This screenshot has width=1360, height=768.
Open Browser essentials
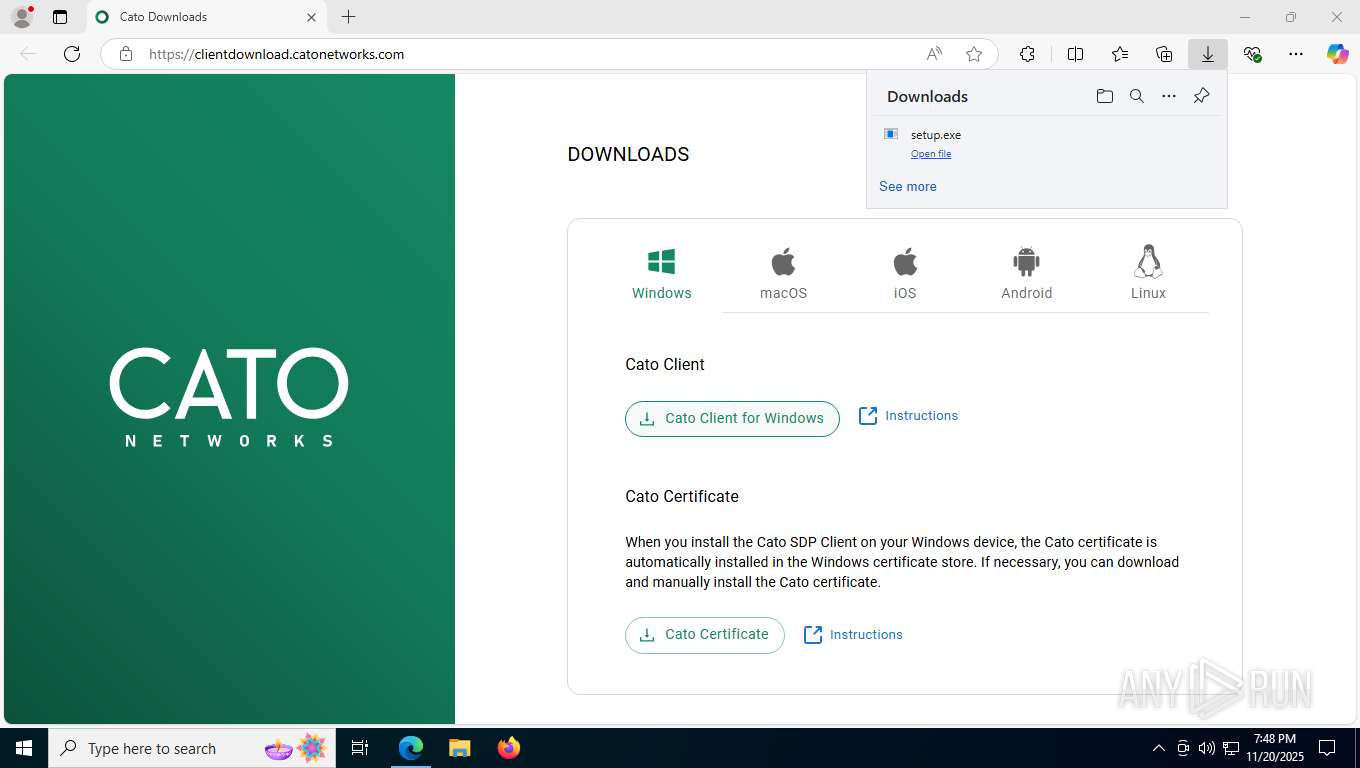(x=1252, y=54)
